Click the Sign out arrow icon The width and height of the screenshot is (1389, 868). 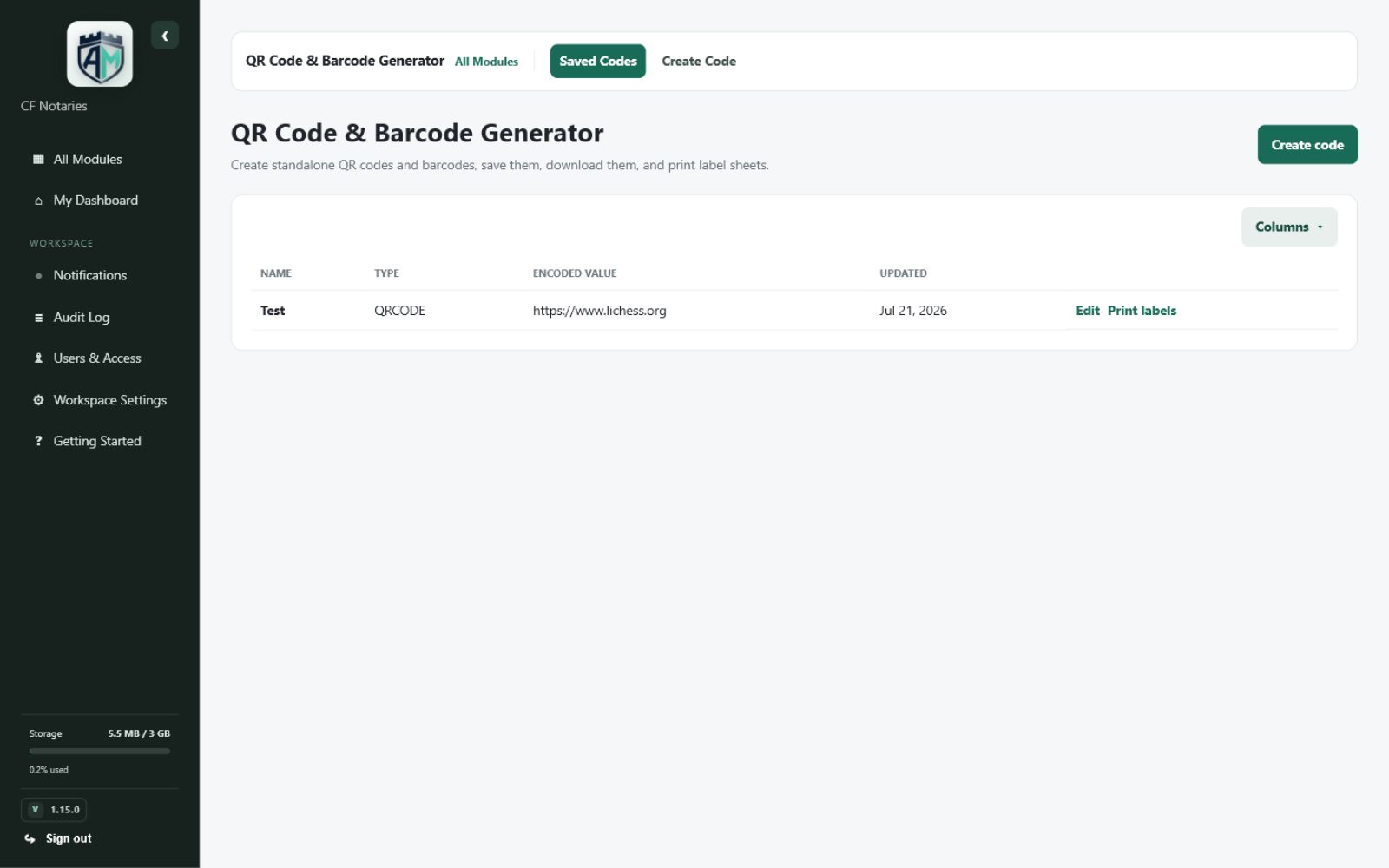pyautogui.click(x=30, y=838)
